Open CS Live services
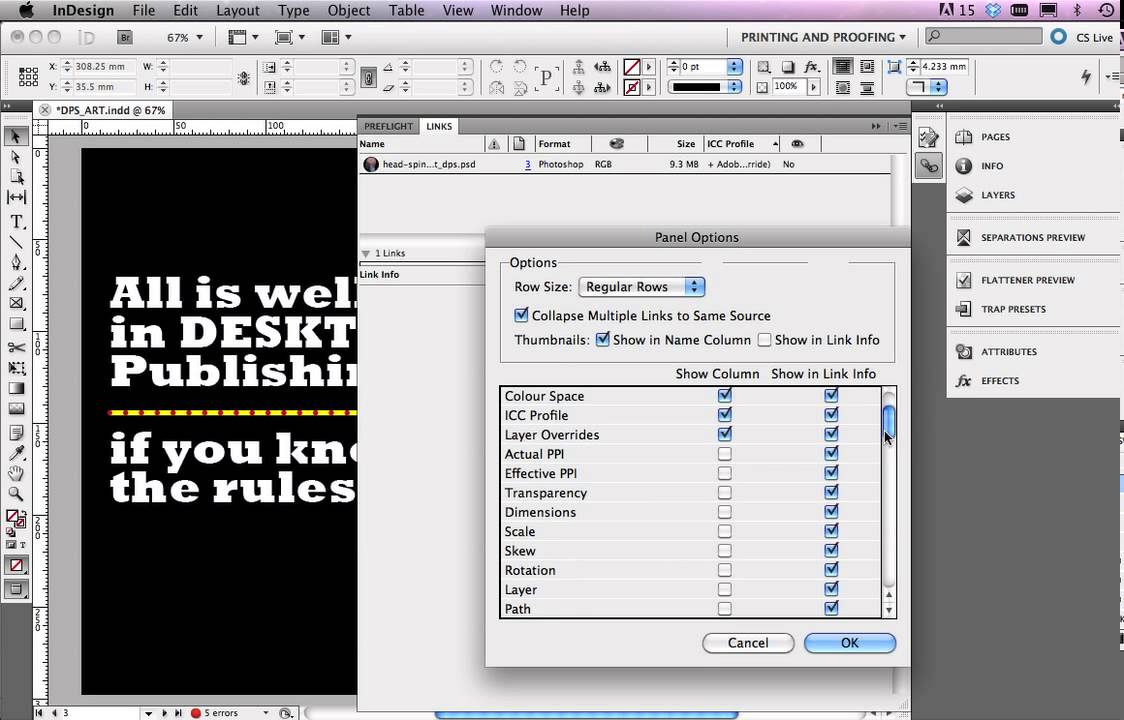 point(1082,37)
